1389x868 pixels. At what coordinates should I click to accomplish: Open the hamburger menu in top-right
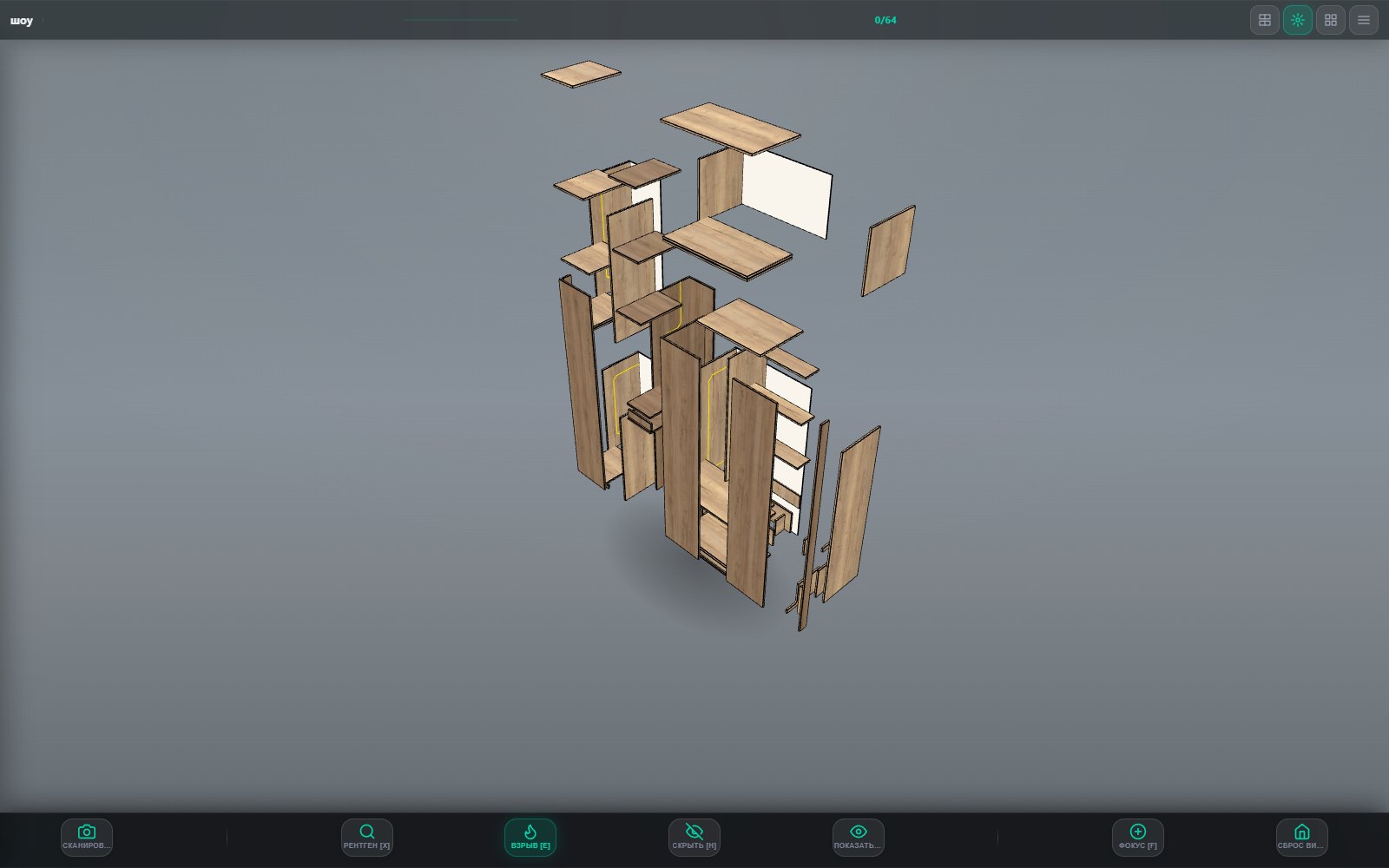click(x=1364, y=20)
